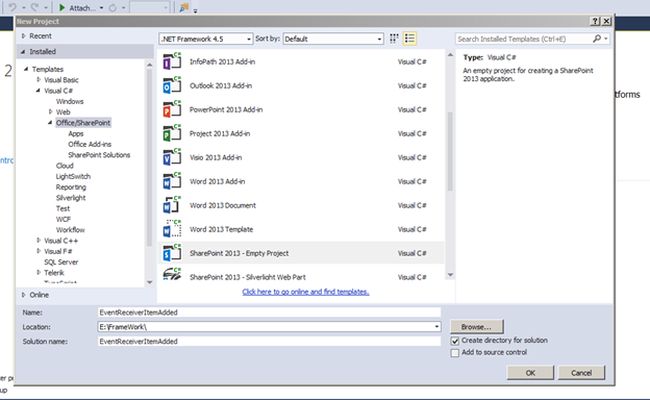Select the Word 2013 Template icon
650x400 pixels.
[x=172, y=229]
